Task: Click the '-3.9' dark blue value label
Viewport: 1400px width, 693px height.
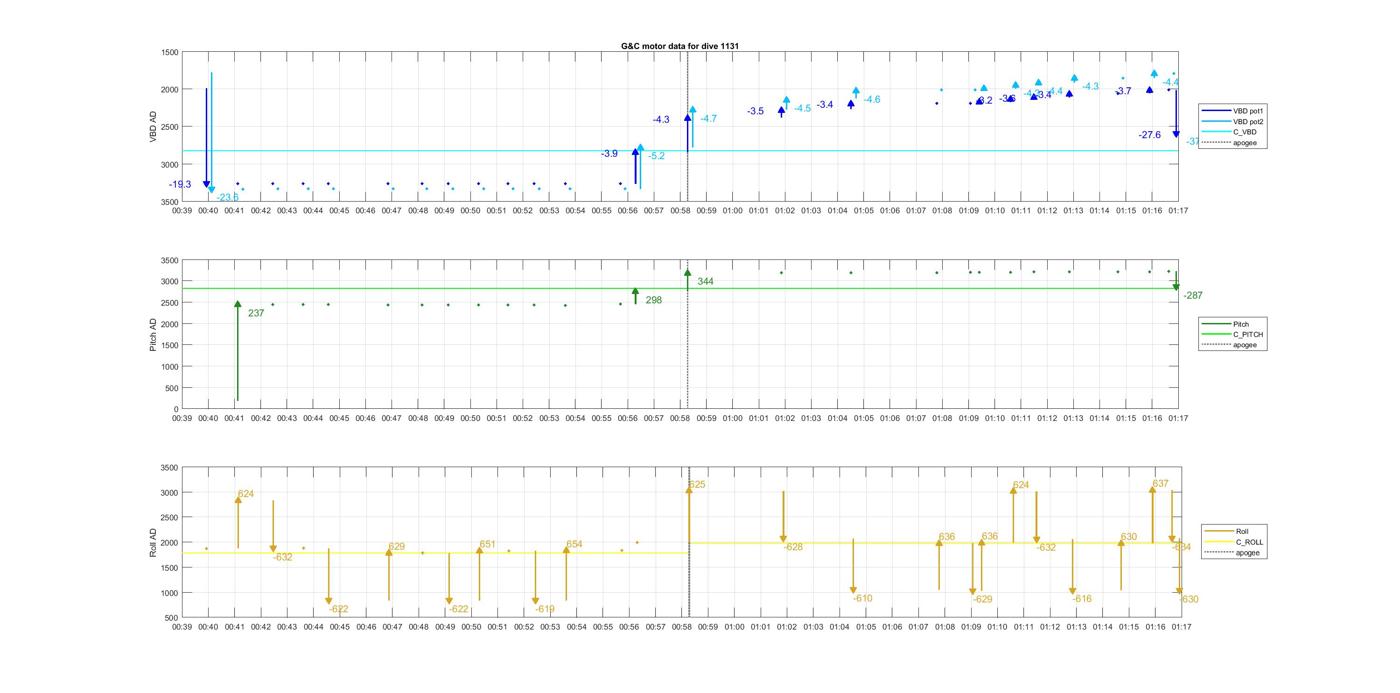Action: click(609, 154)
